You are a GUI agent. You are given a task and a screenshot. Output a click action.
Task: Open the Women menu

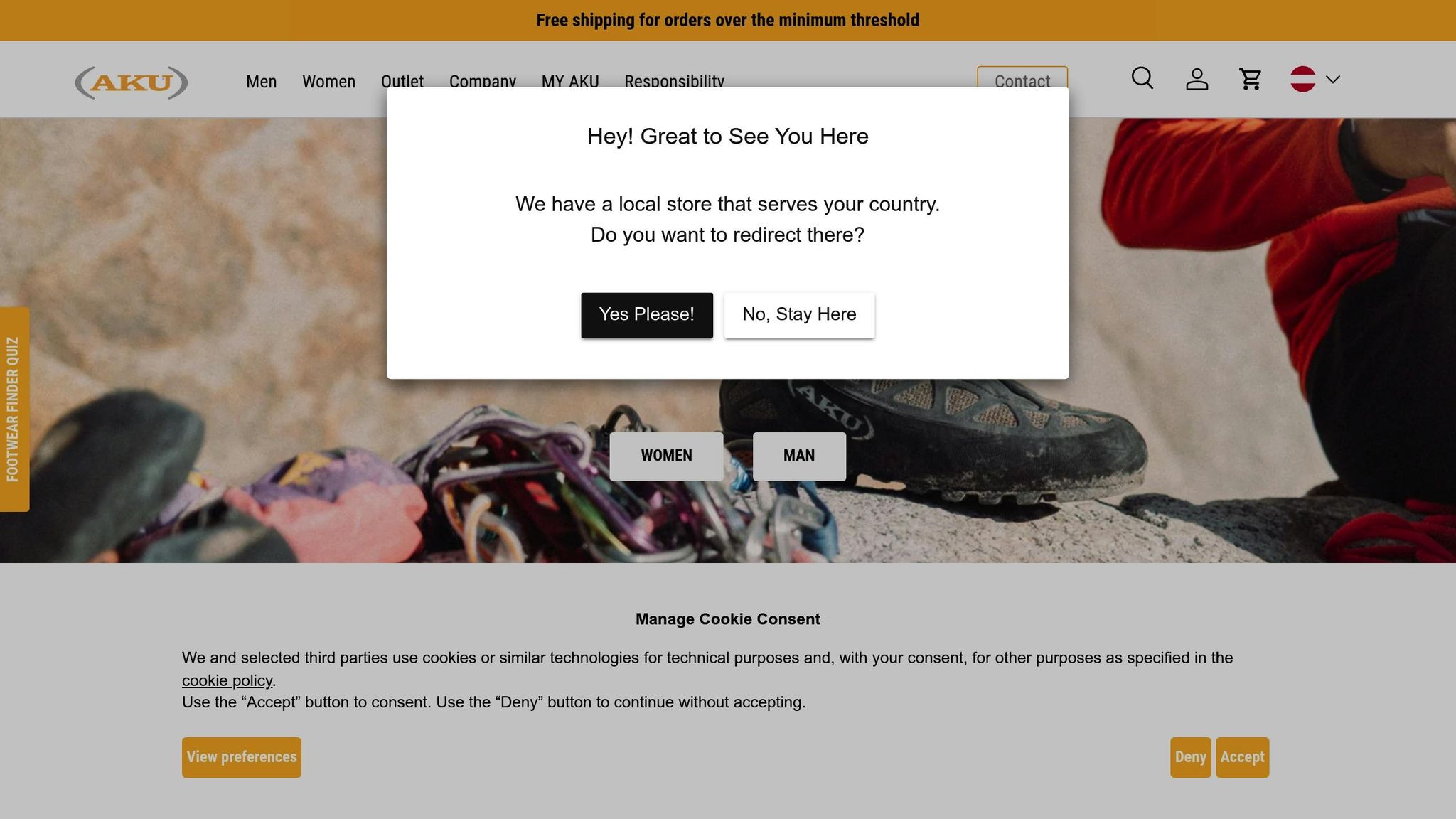(328, 82)
